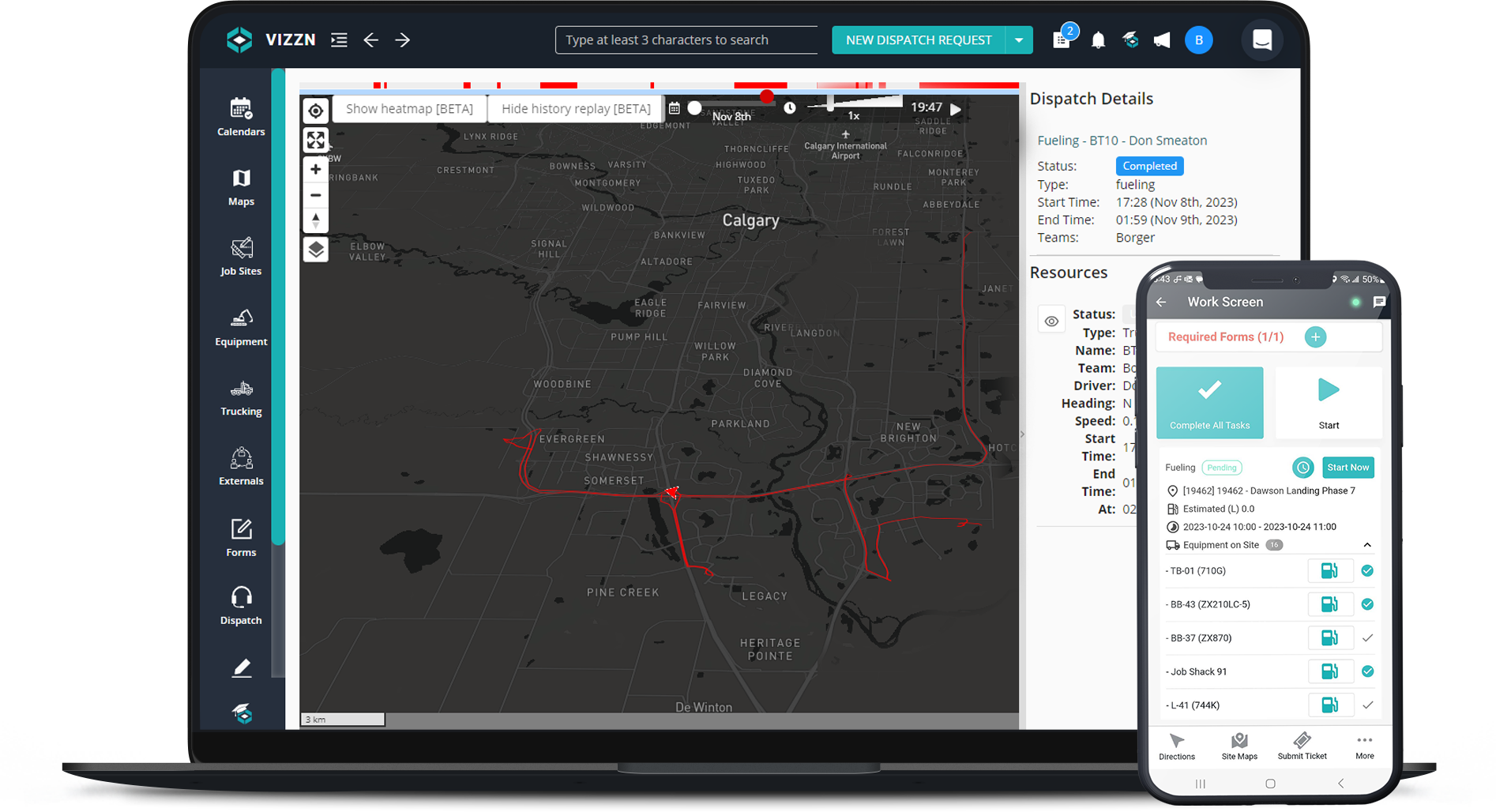Check the completion mark for BB-37 (ZX870)
The width and height of the screenshot is (1496, 812).
[1368, 637]
